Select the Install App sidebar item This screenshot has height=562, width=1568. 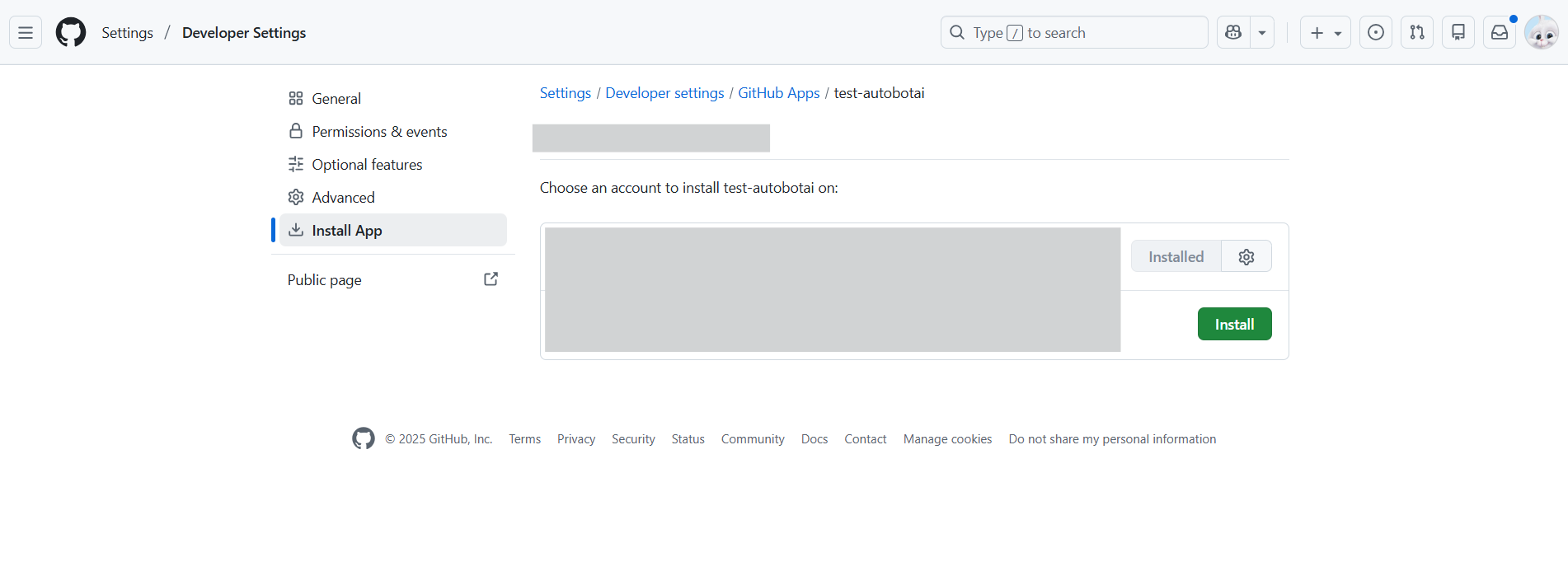coord(393,230)
